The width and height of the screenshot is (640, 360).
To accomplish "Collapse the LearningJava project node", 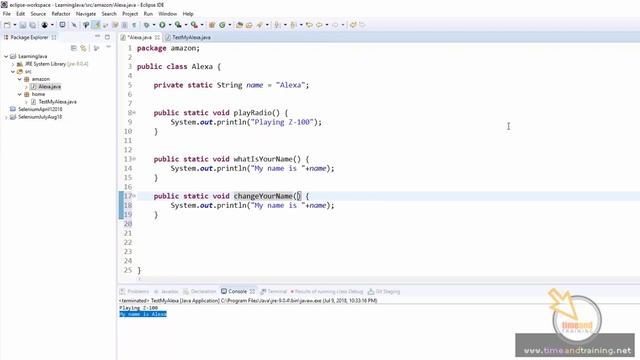I will 6,56.
